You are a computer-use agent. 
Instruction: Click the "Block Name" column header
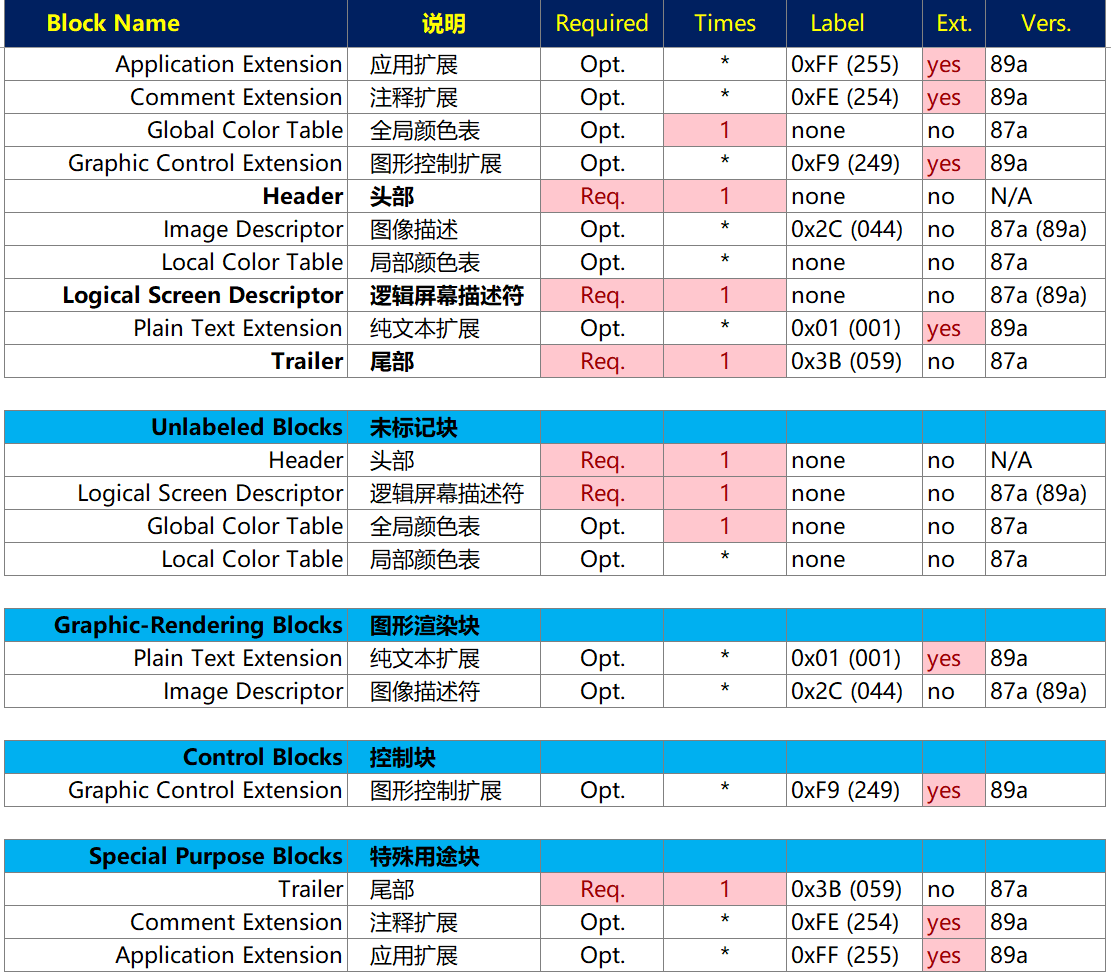(x=113, y=24)
